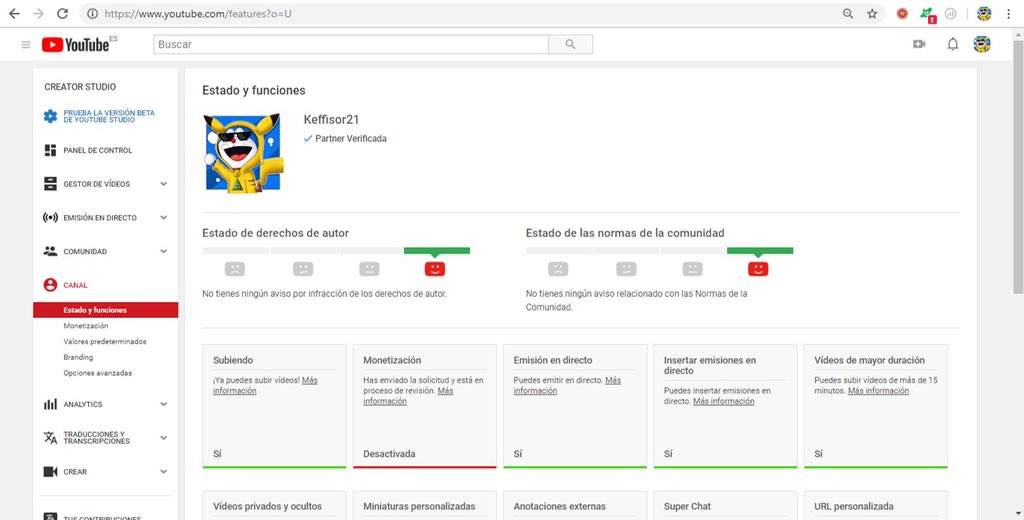Image resolution: width=1024 pixels, height=520 pixels.
Task: Open the zoom magnifier in address bar
Action: pos(848,14)
